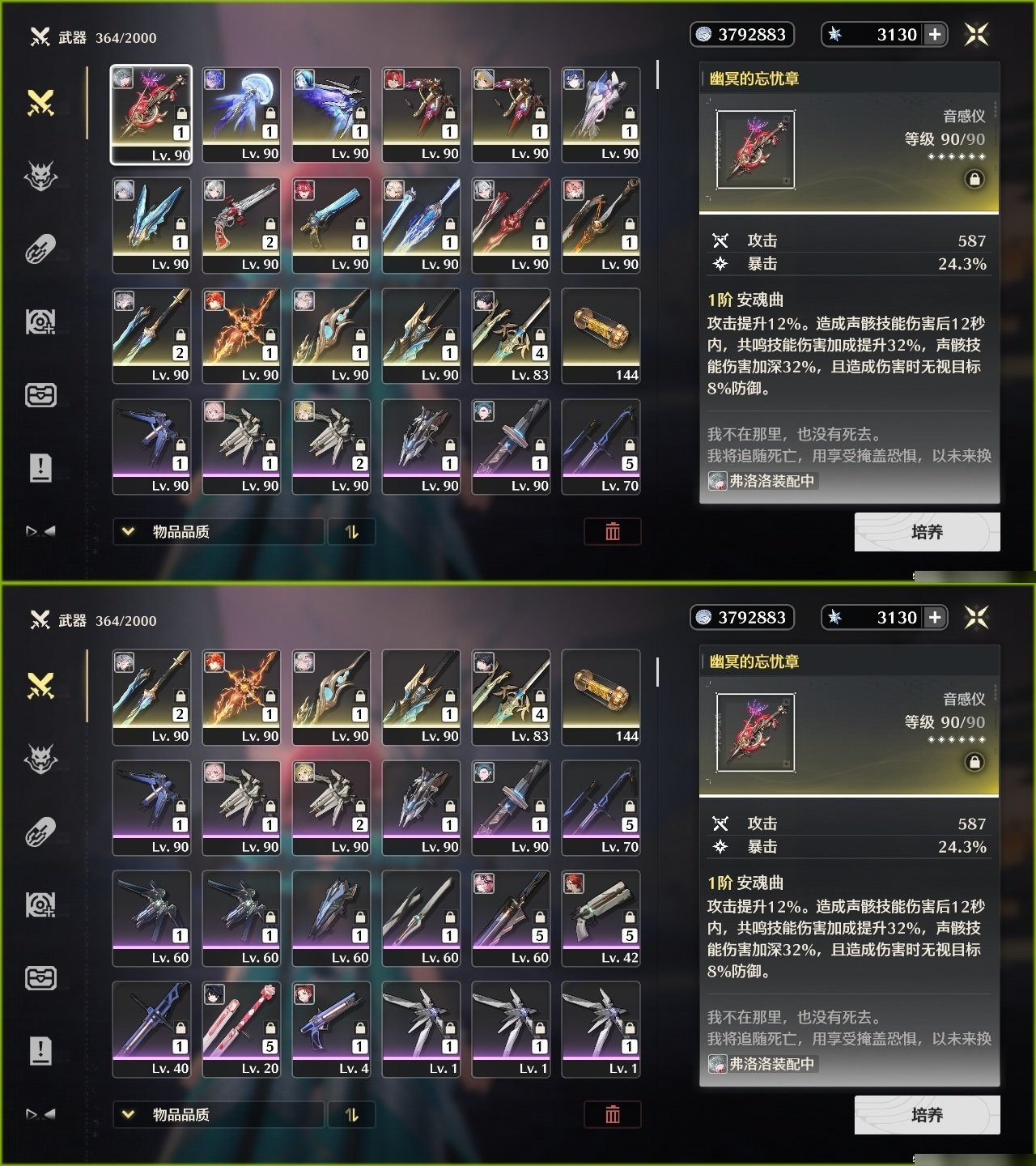The image size is (1036, 1166).
Task: Select the pink Lv. 20 weapon thumbnail
Action: click(x=241, y=1028)
